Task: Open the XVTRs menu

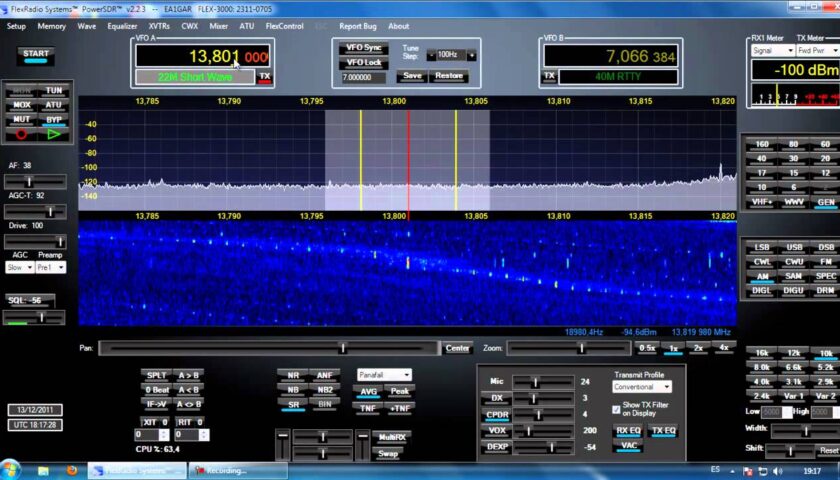Action: tap(159, 26)
